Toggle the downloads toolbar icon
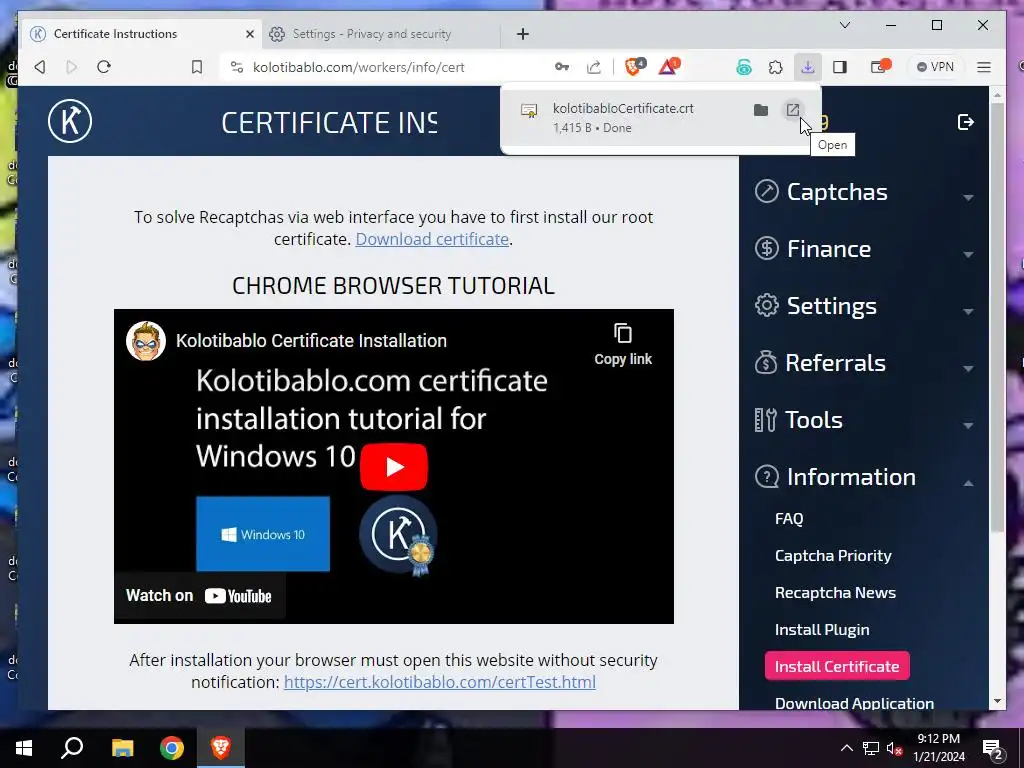This screenshot has width=1024, height=768. coord(808,67)
